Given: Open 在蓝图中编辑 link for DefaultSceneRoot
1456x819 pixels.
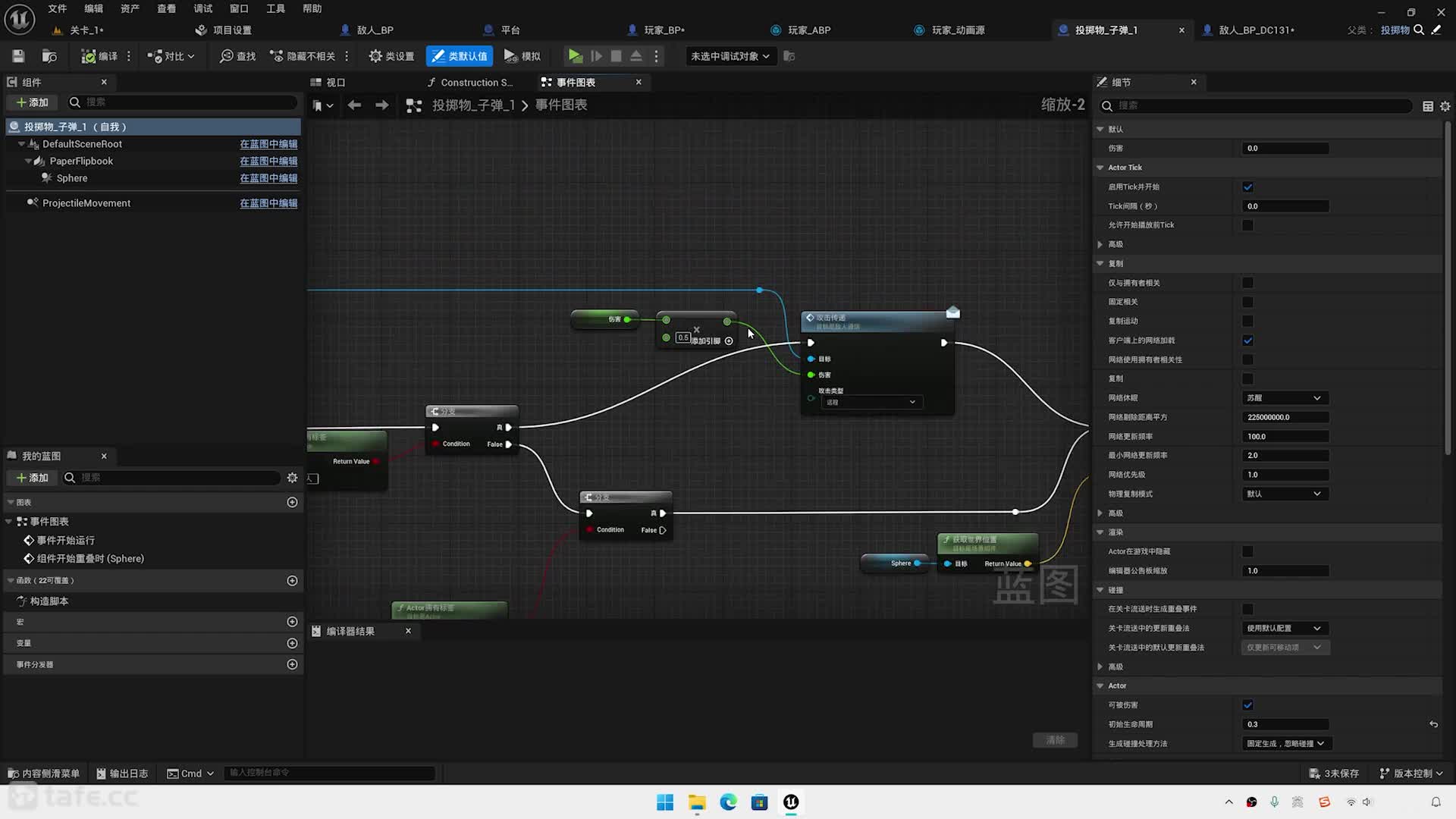Looking at the screenshot, I should (268, 144).
